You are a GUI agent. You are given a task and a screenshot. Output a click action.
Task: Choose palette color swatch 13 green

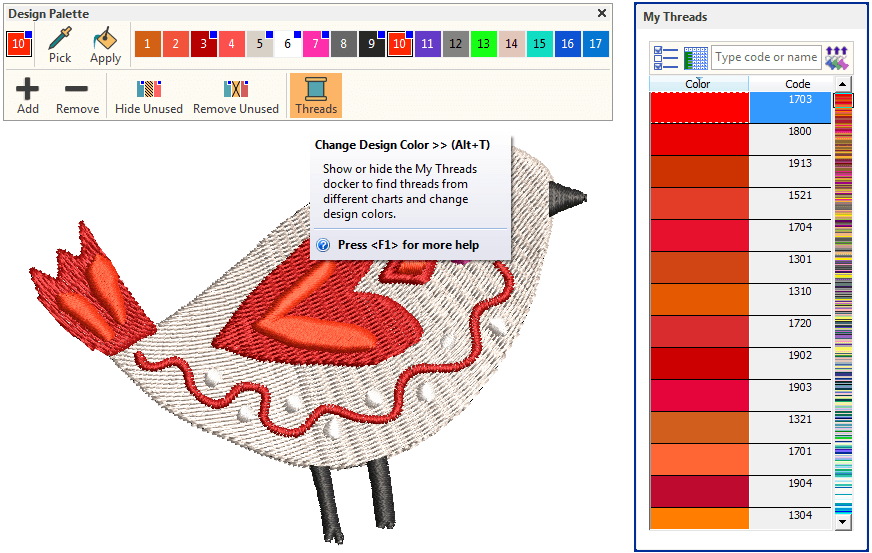pyautogui.click(x=483, y=44)
